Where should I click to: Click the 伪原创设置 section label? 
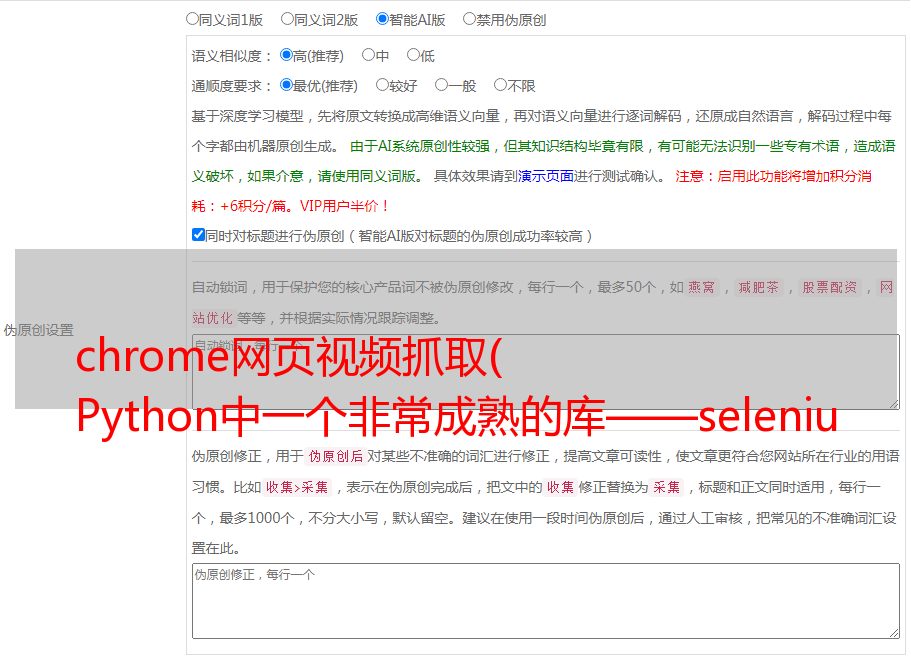tap(38, 330)
